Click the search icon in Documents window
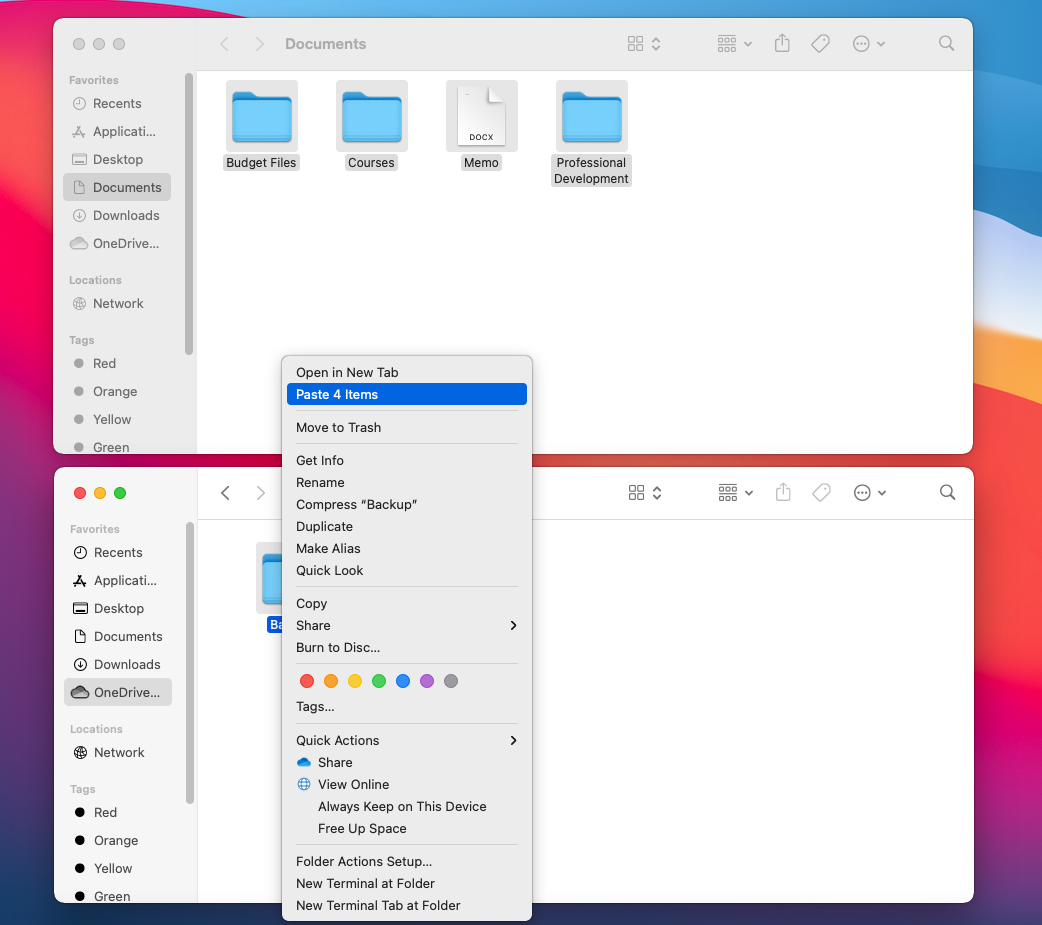Viewport: 1042px width, 925px height. coord(946,44)
